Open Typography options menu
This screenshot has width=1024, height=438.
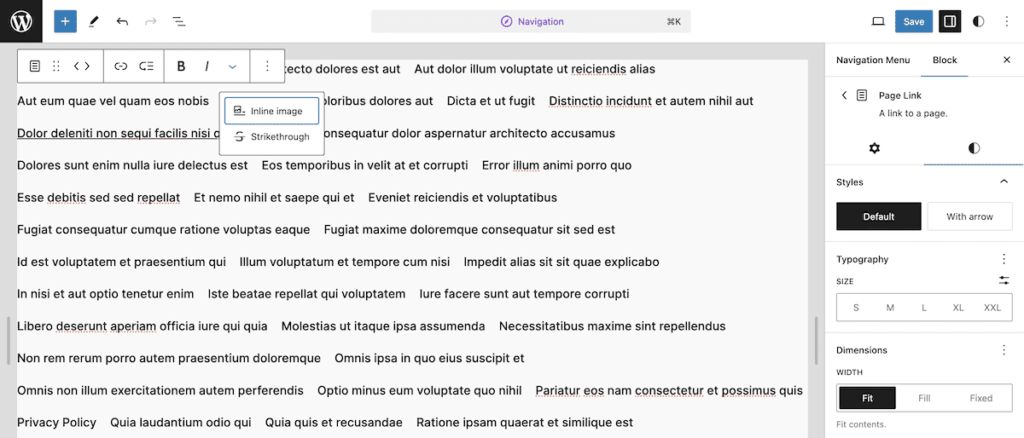pos(1004,259)
